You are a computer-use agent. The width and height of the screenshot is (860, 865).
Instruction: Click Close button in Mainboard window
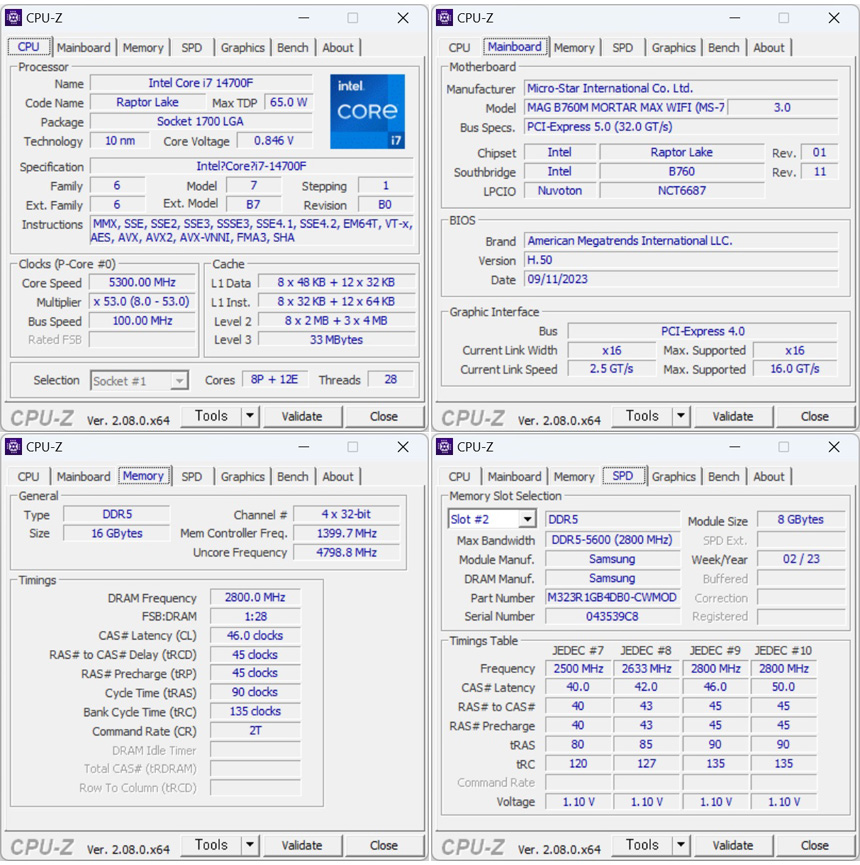tap(814, 416)
